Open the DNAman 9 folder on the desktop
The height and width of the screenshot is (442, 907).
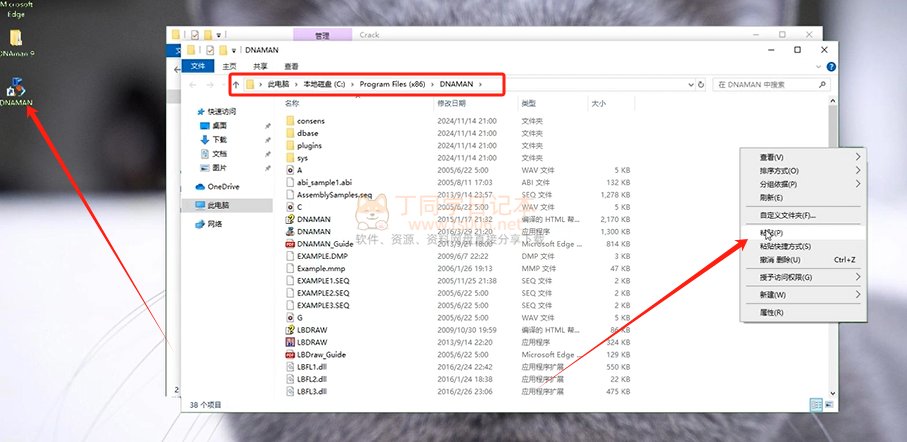pyautogui.click(x=16, y=43)
